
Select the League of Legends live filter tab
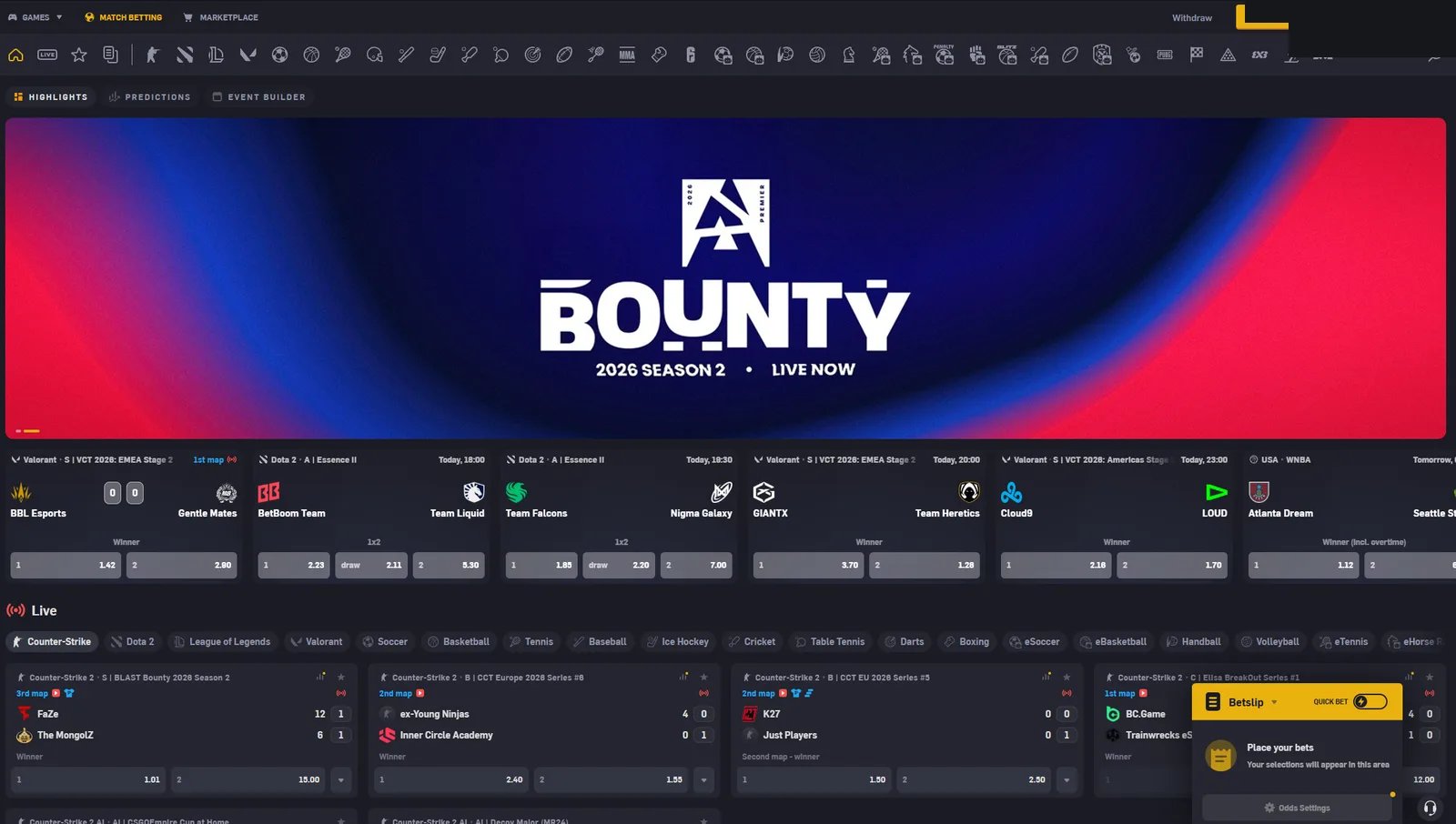(222, 641)
